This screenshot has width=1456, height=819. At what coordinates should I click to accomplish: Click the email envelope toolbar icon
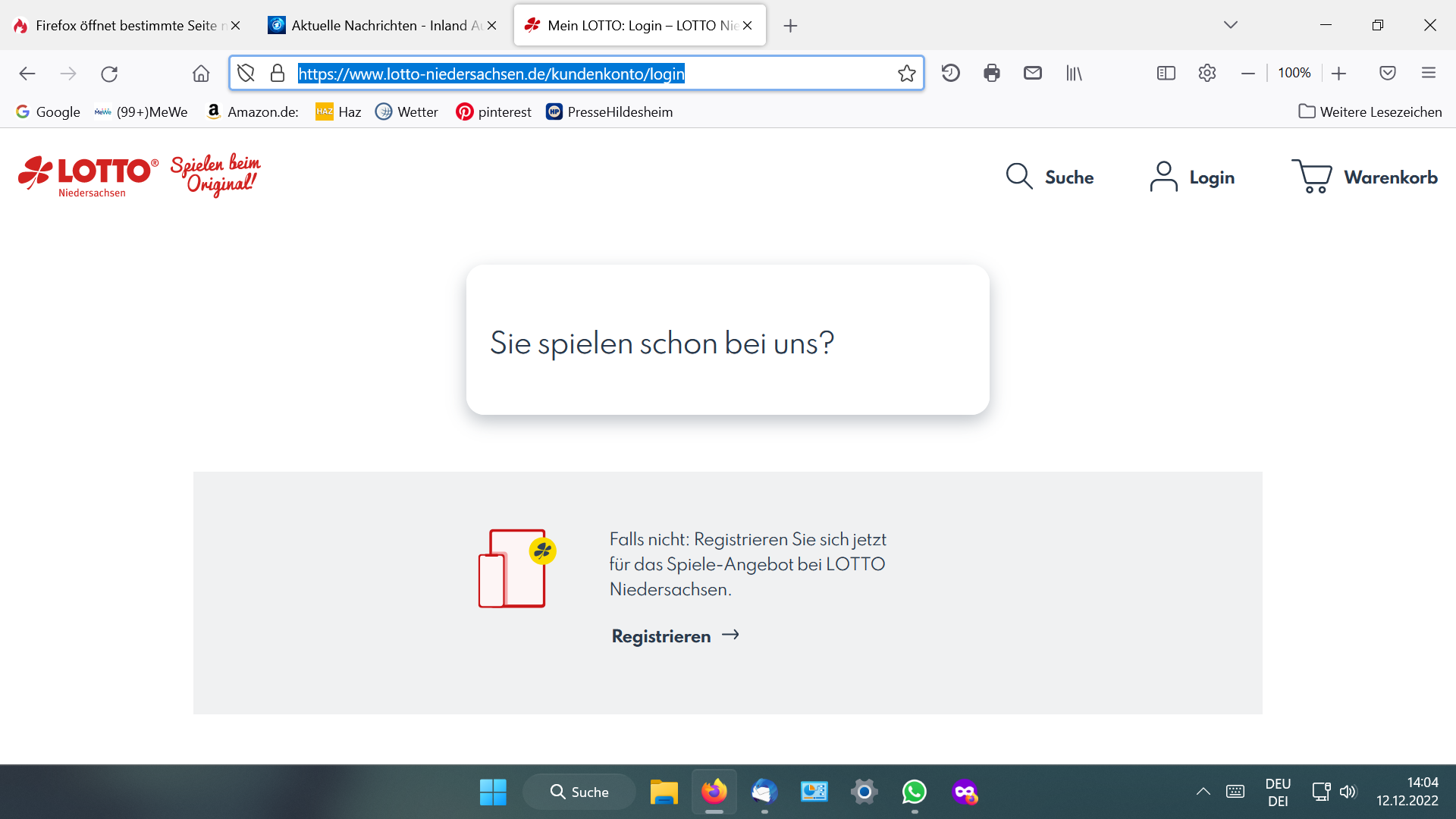tap(1032, 74)
